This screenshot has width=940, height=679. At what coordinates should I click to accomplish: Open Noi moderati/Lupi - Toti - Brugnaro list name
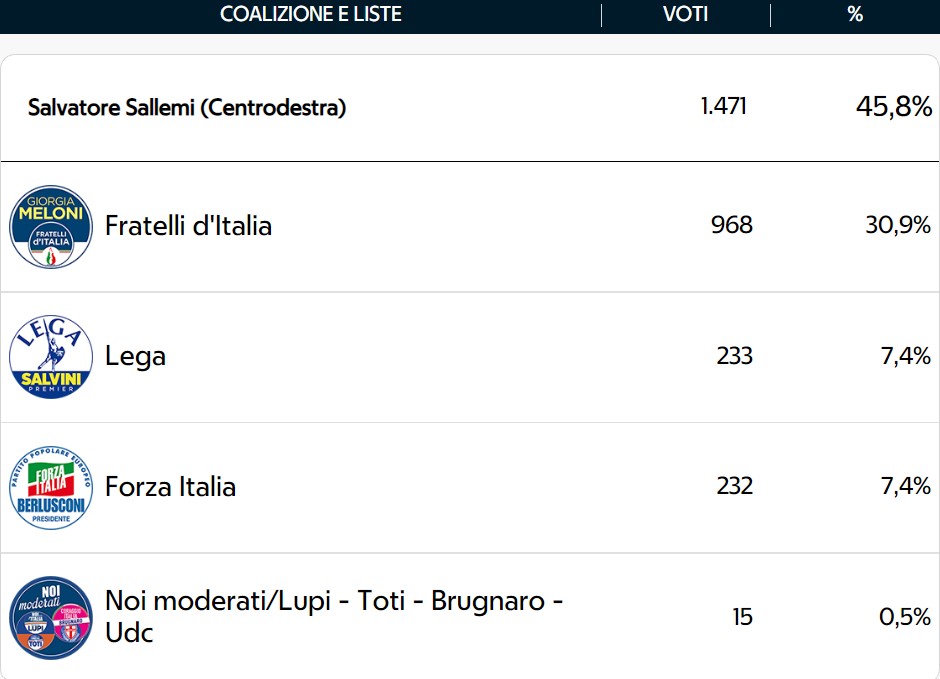(x=334, y=616)
